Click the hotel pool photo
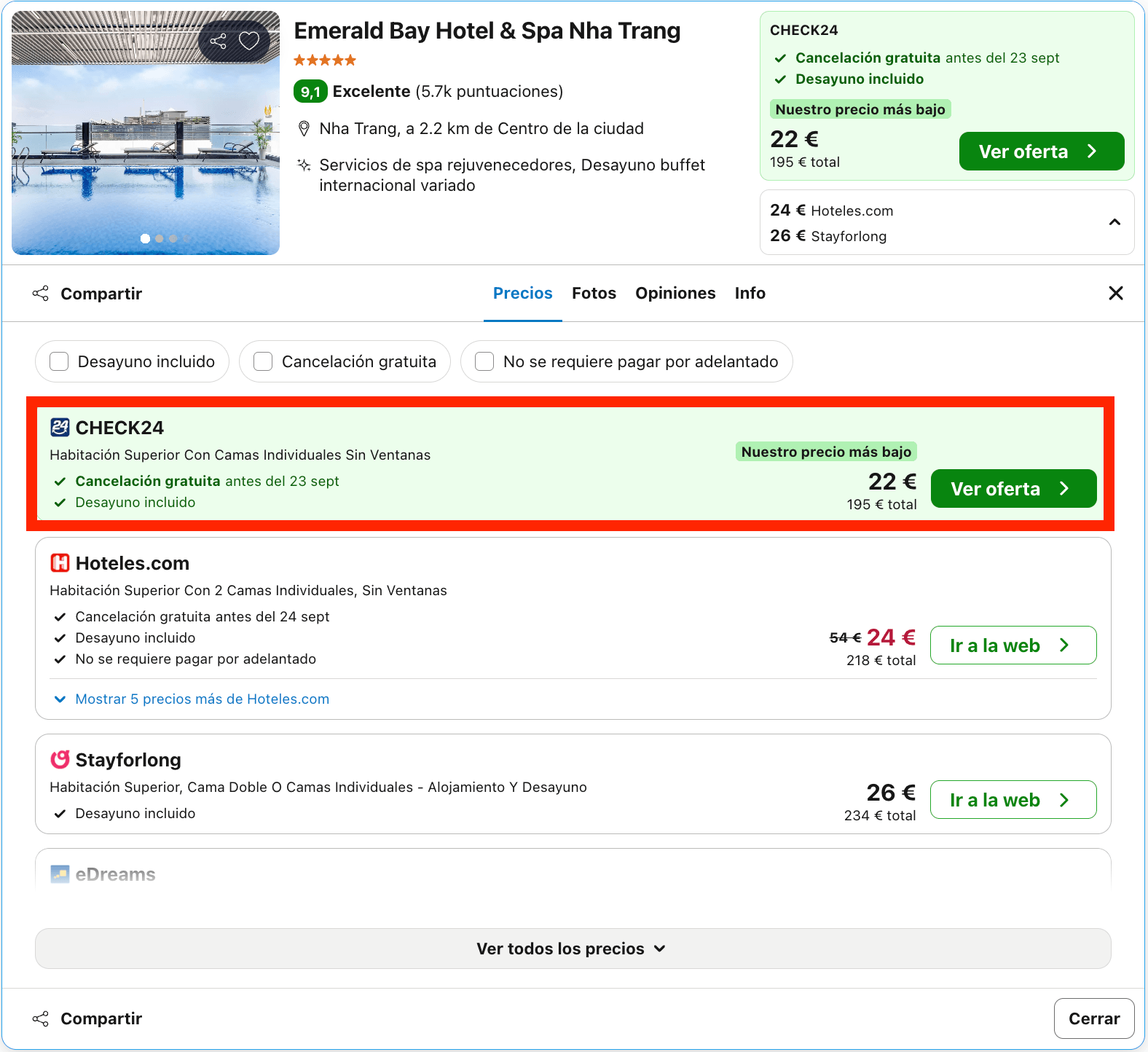The height and width of the screenshot is (1052, 1148). [x=146, y=133]
